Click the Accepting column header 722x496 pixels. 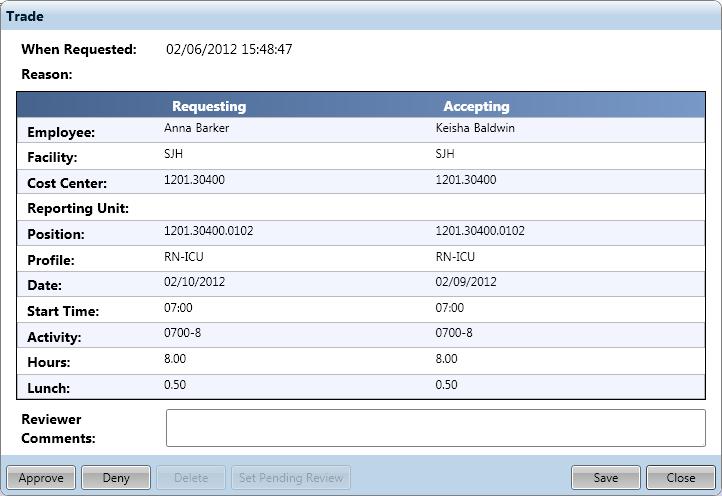[x=476, y=106]
